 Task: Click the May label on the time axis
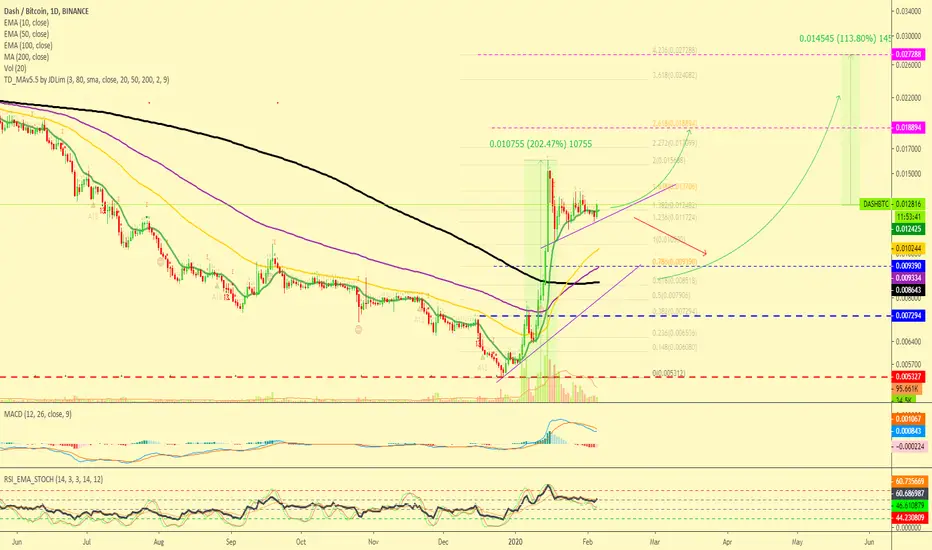tap(797, 542)
